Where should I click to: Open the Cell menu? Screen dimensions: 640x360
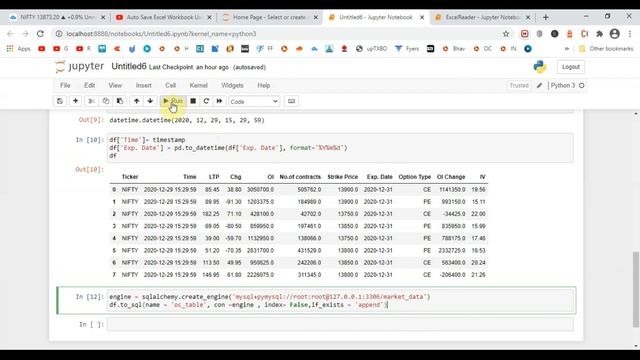click(x=171, y=85)
